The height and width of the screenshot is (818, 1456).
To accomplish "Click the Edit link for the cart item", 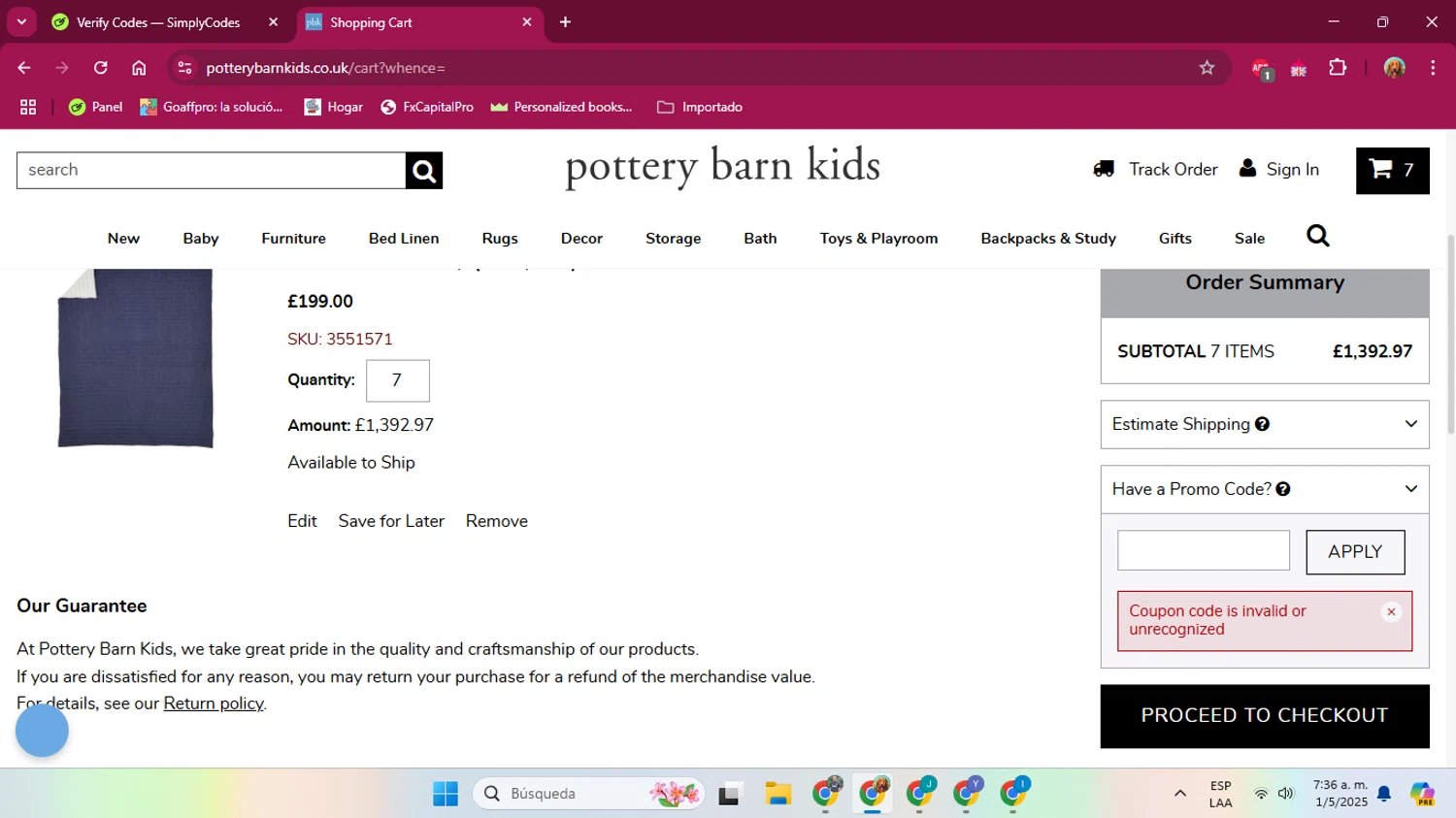I will (302, 521).
